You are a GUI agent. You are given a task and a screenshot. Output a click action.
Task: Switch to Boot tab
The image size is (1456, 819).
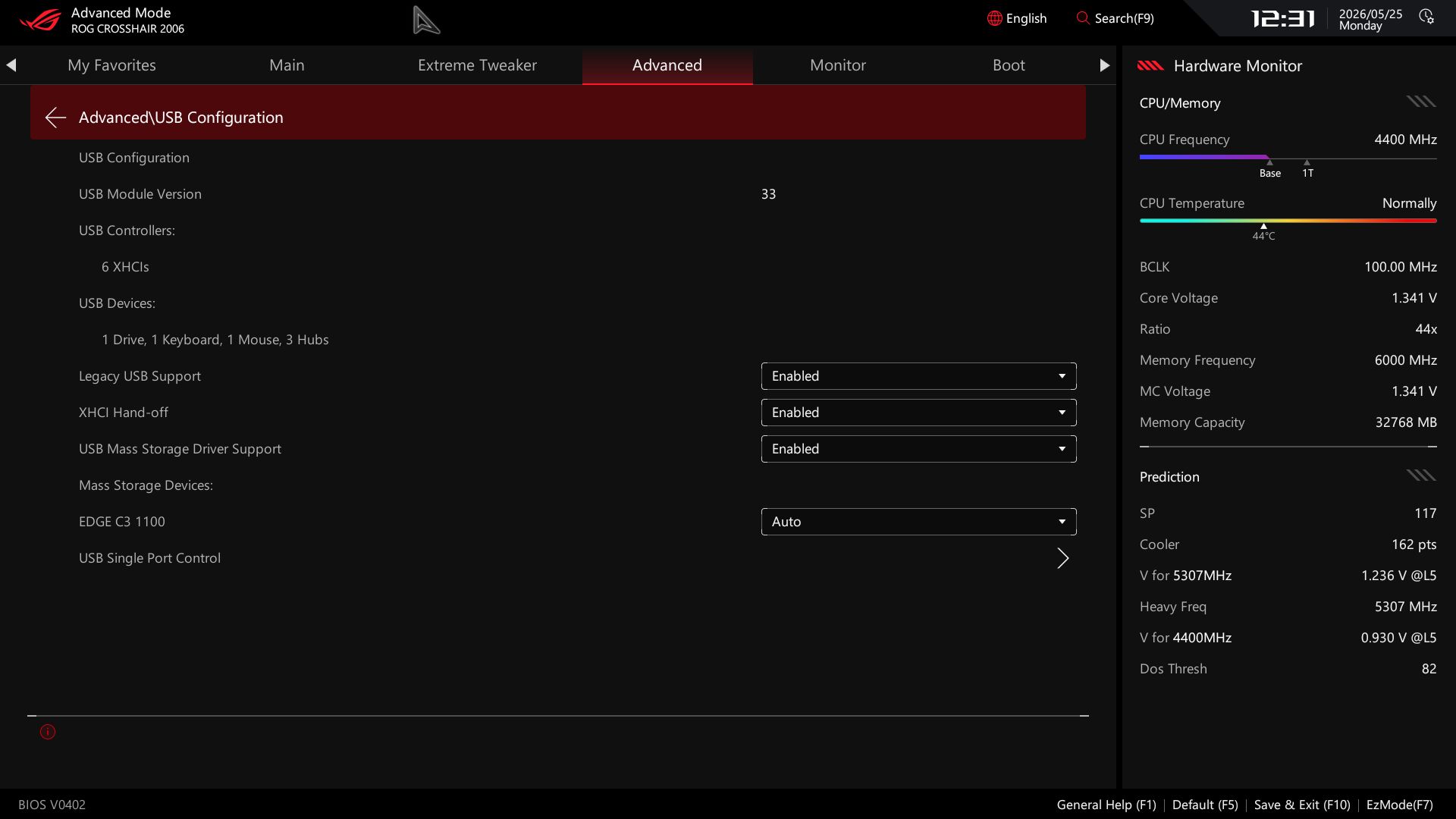tap(1009, 65)
